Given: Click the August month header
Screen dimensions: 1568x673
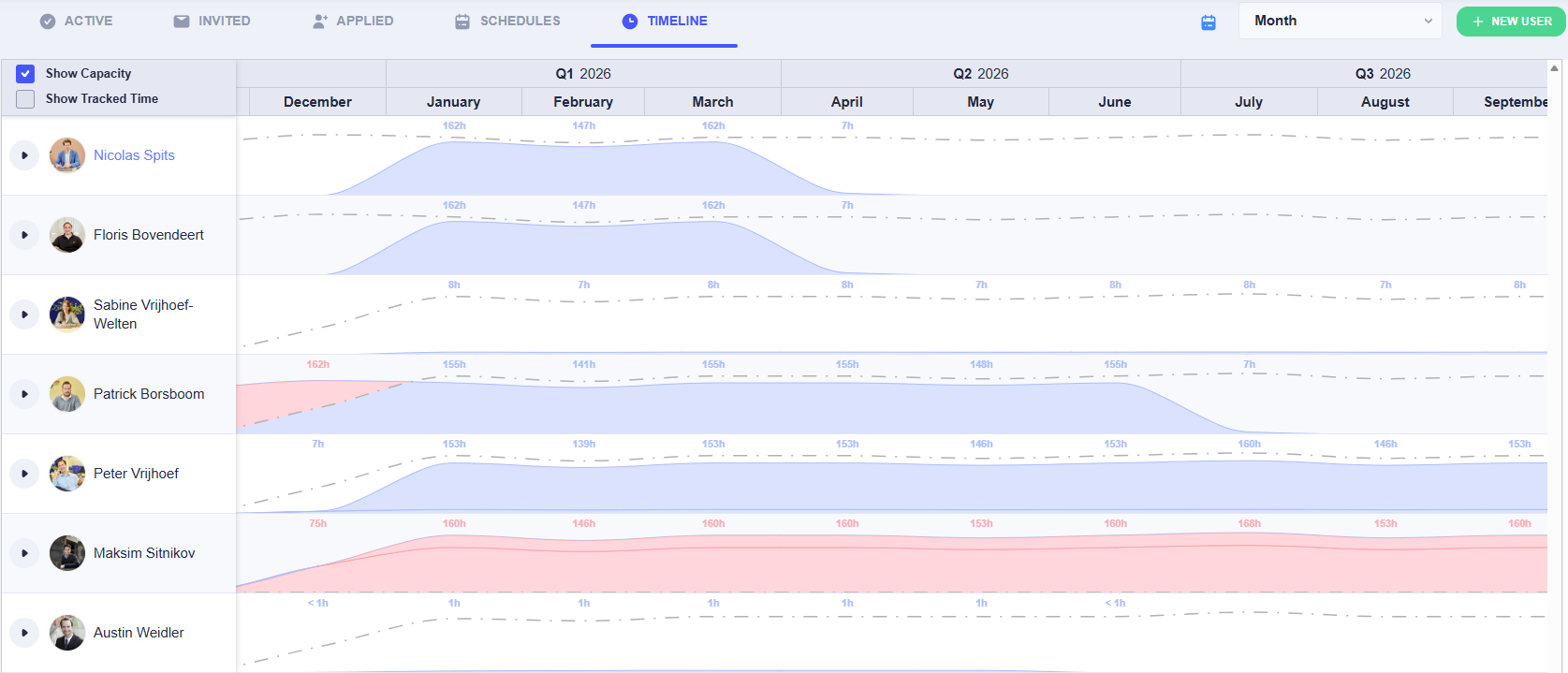Looking at the screenshot, I should (1385, 102).
